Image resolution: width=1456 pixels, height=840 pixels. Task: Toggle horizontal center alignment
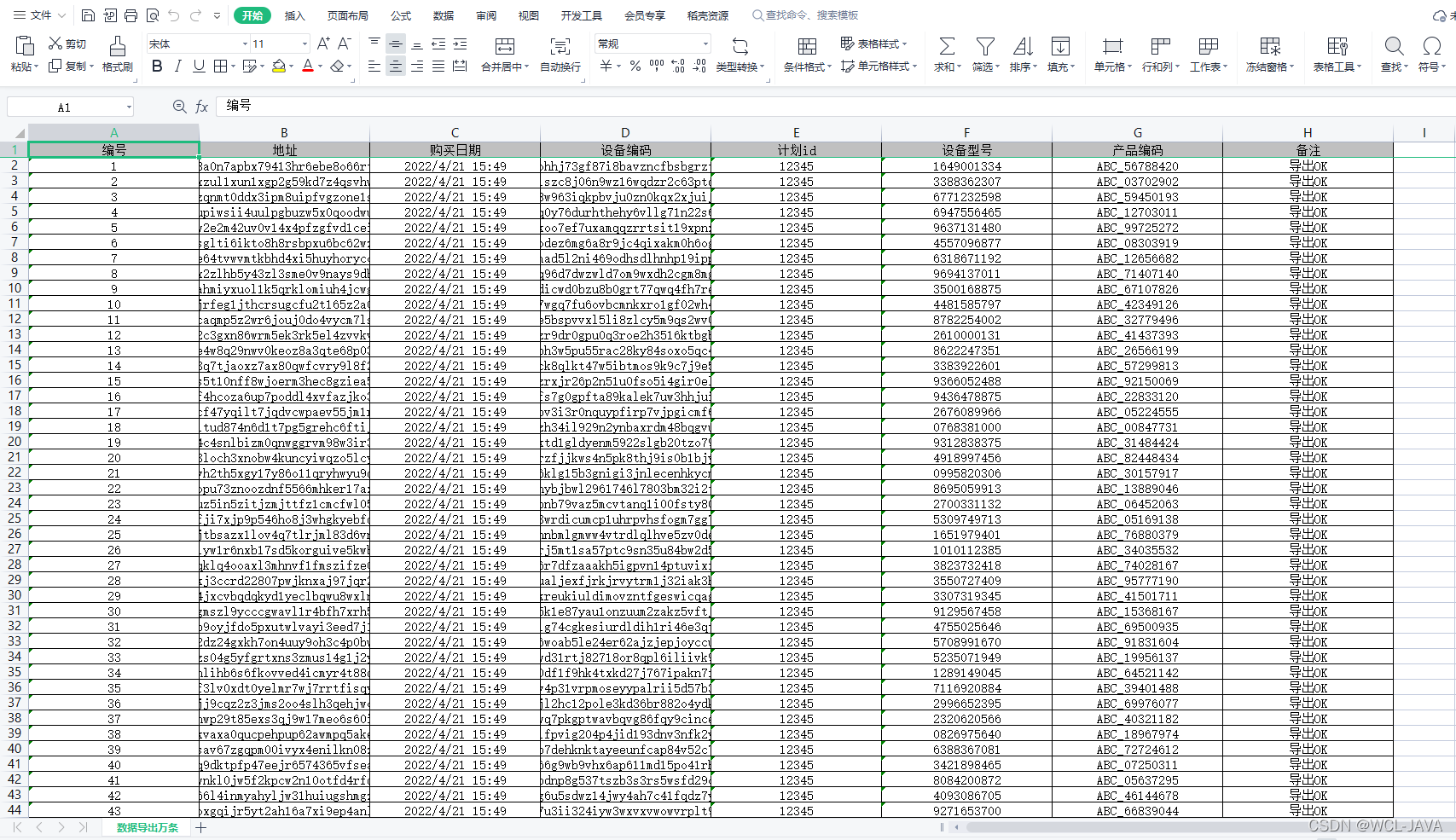coord(396,66)
